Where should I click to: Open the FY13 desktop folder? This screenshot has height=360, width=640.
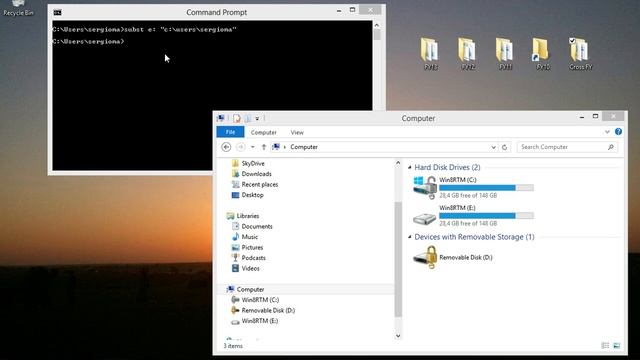(x=430, y=54)
